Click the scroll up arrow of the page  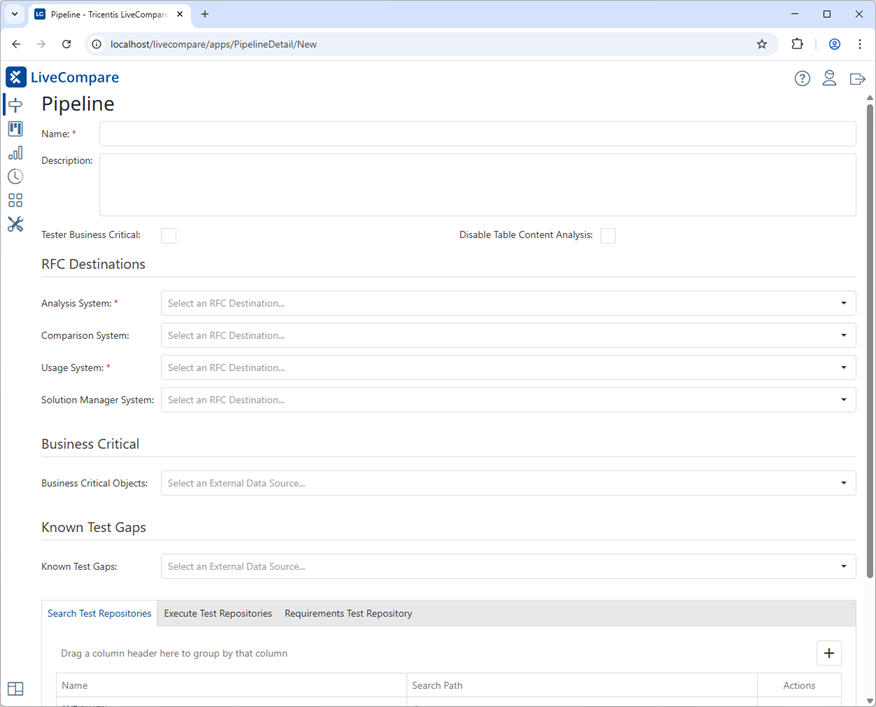point(870,98)
